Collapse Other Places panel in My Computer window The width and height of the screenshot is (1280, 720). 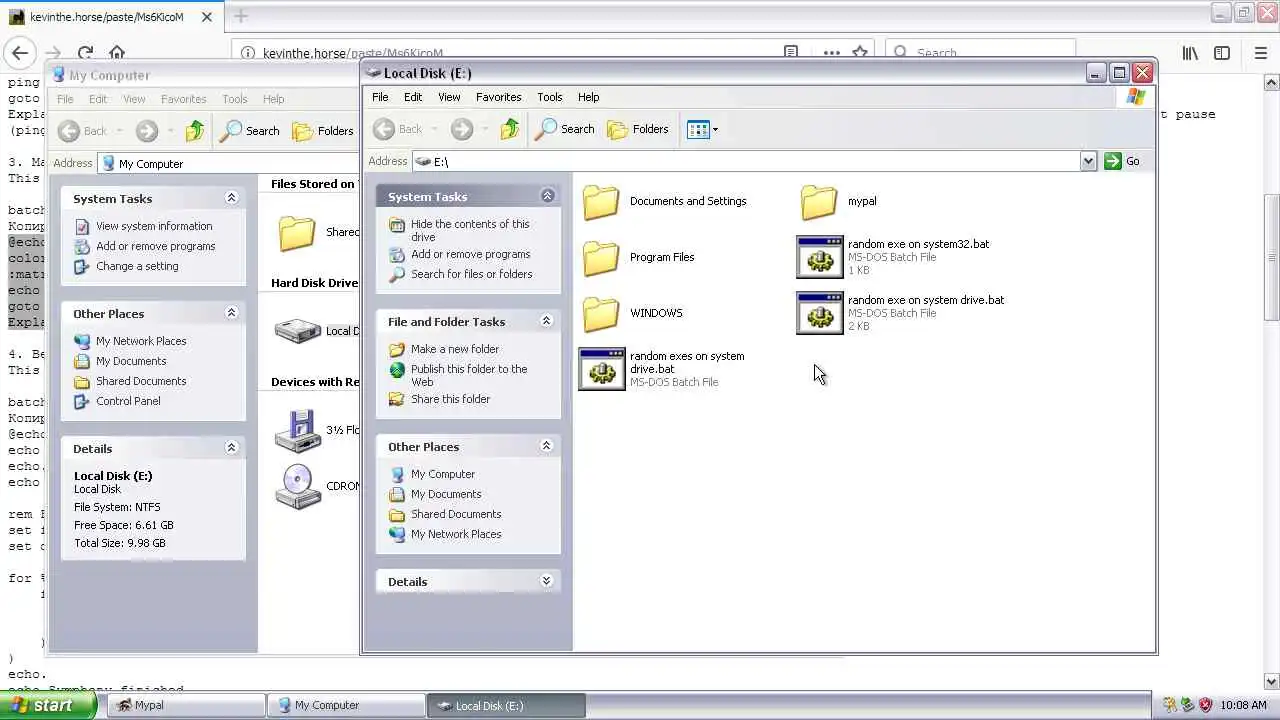(x=231, y=313)
